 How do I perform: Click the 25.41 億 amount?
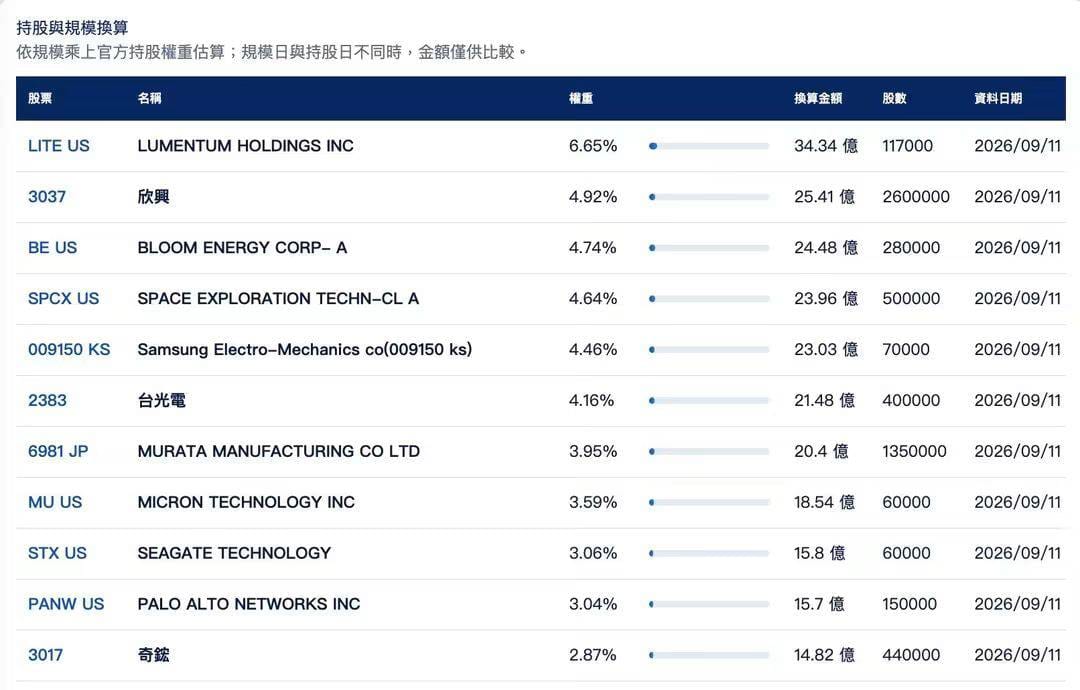[x=824, y=197]
